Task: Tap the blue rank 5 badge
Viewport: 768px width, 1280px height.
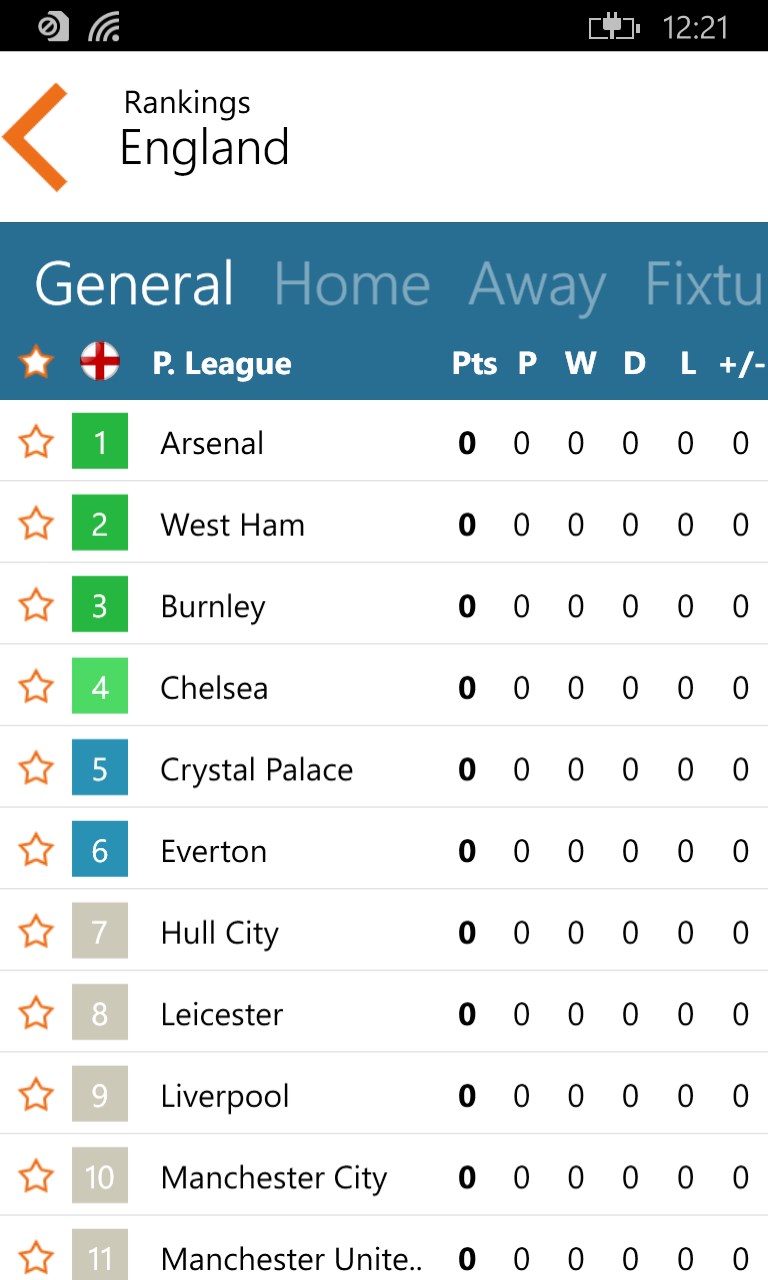Action: click(x=100, y=769)
